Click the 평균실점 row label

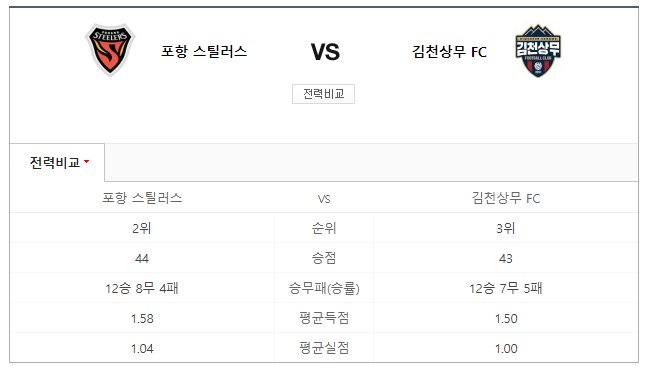coord(324,348)
